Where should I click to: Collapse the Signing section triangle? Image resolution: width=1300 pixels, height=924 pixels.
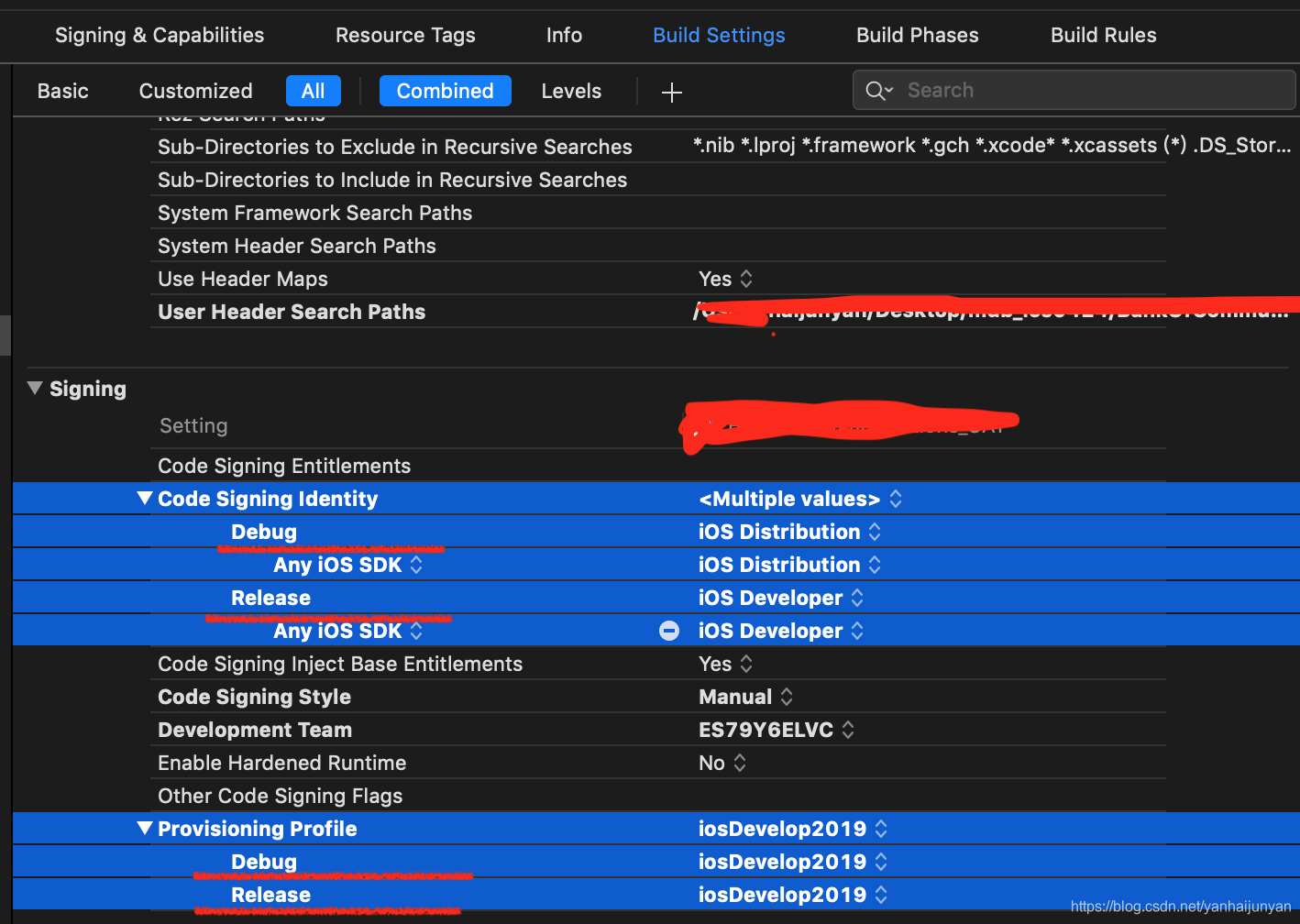coord(35,389)
